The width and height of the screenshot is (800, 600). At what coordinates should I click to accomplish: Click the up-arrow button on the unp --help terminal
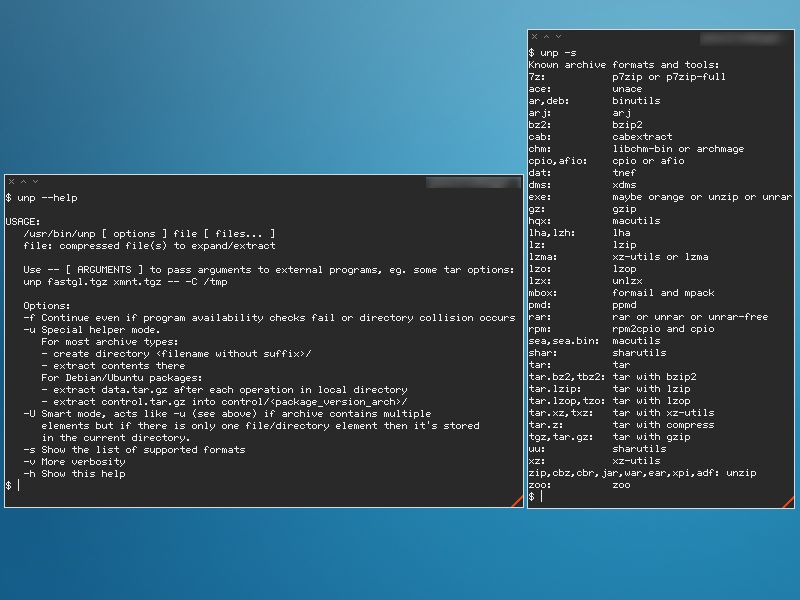23,182
